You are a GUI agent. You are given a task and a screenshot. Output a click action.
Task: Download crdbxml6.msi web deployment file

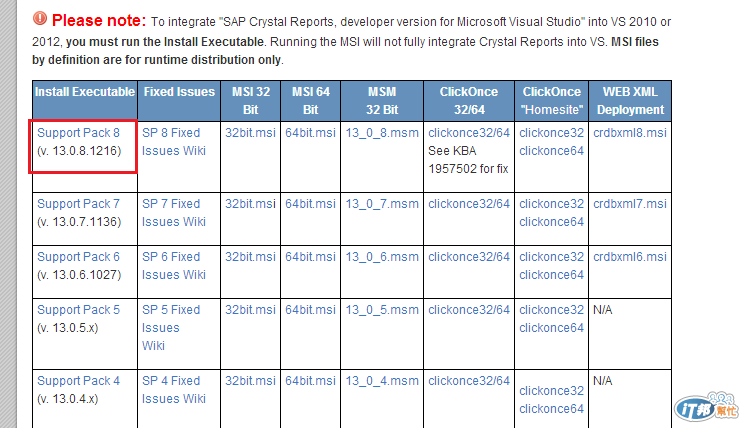630,257
